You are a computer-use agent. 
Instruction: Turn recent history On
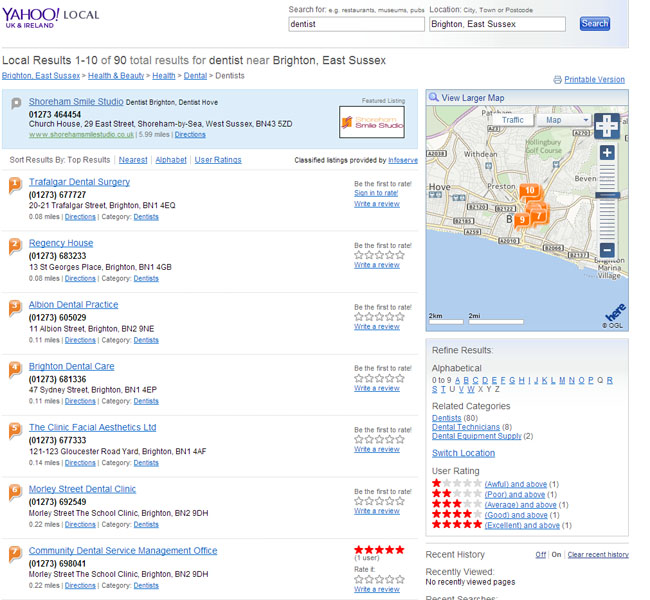(x=556, y=555)
